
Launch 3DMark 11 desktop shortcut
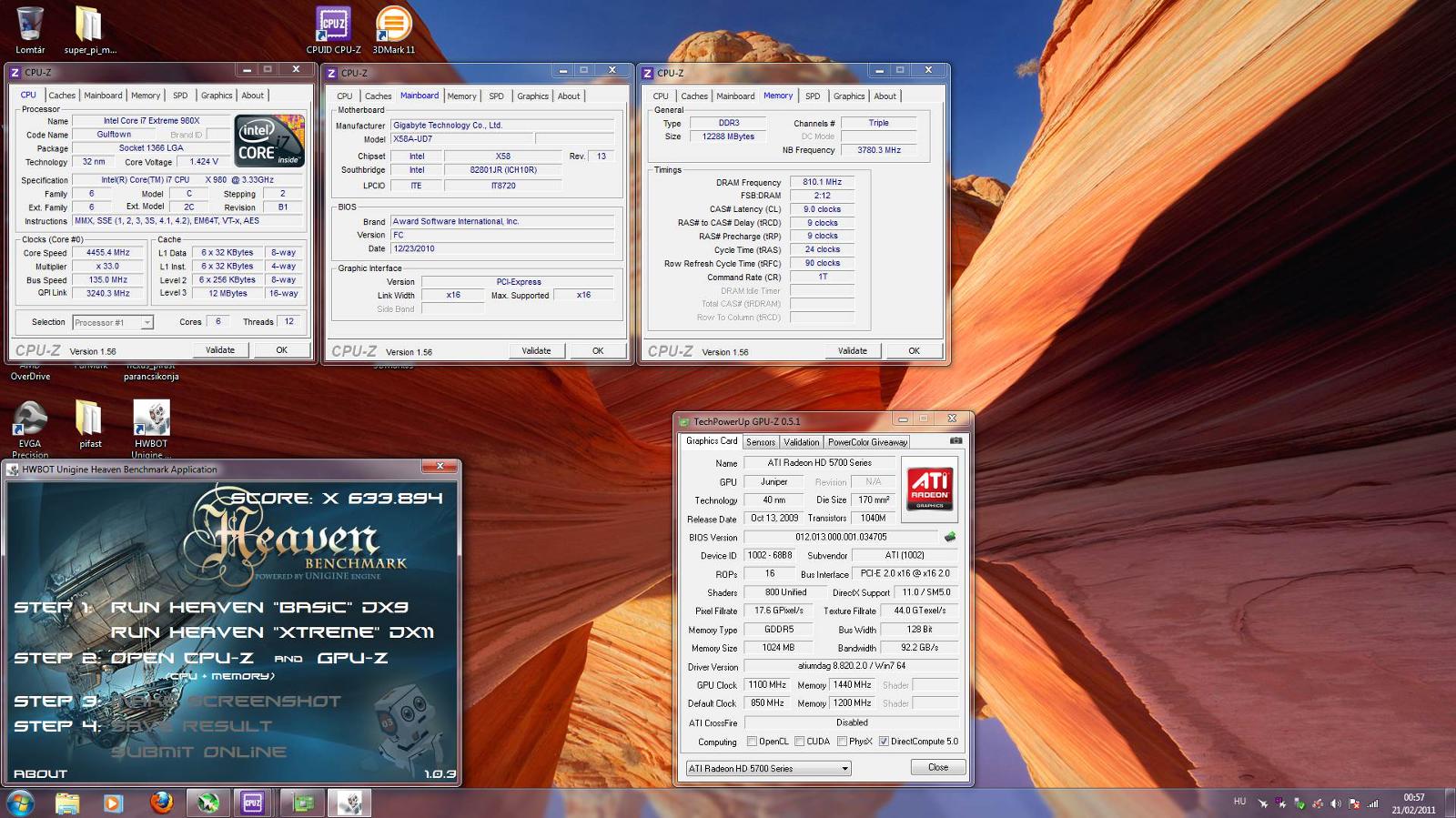click(393, 29)
